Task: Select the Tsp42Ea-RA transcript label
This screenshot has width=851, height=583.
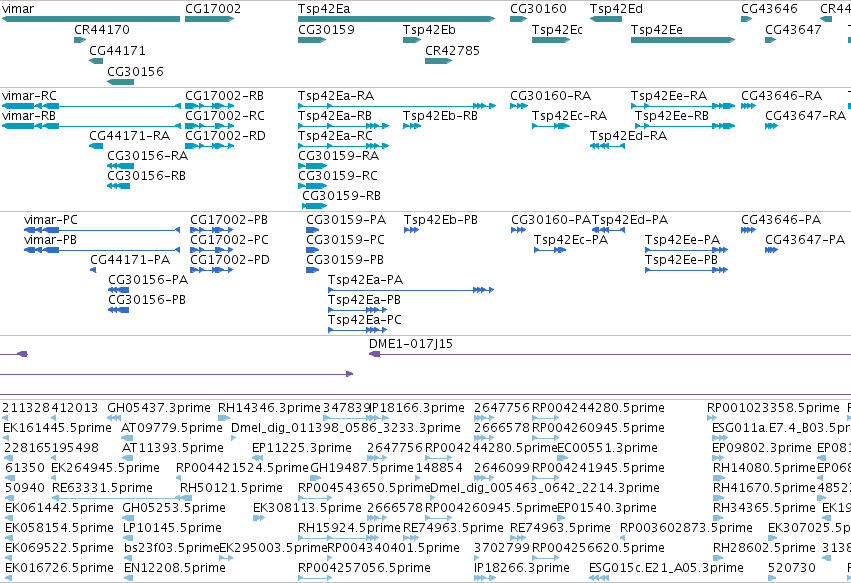Action: (x=336, y=96)
